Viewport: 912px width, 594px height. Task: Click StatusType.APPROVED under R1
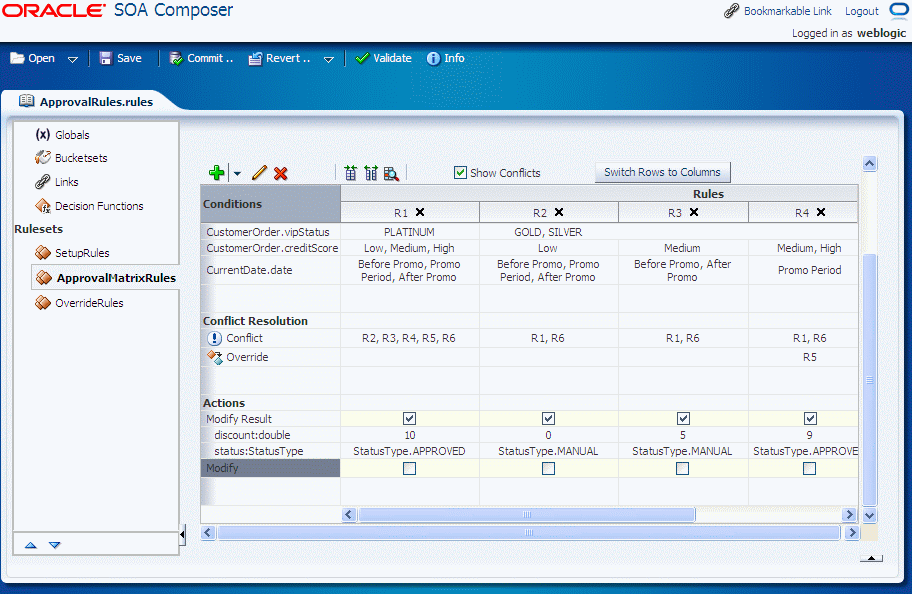point(409,451)
